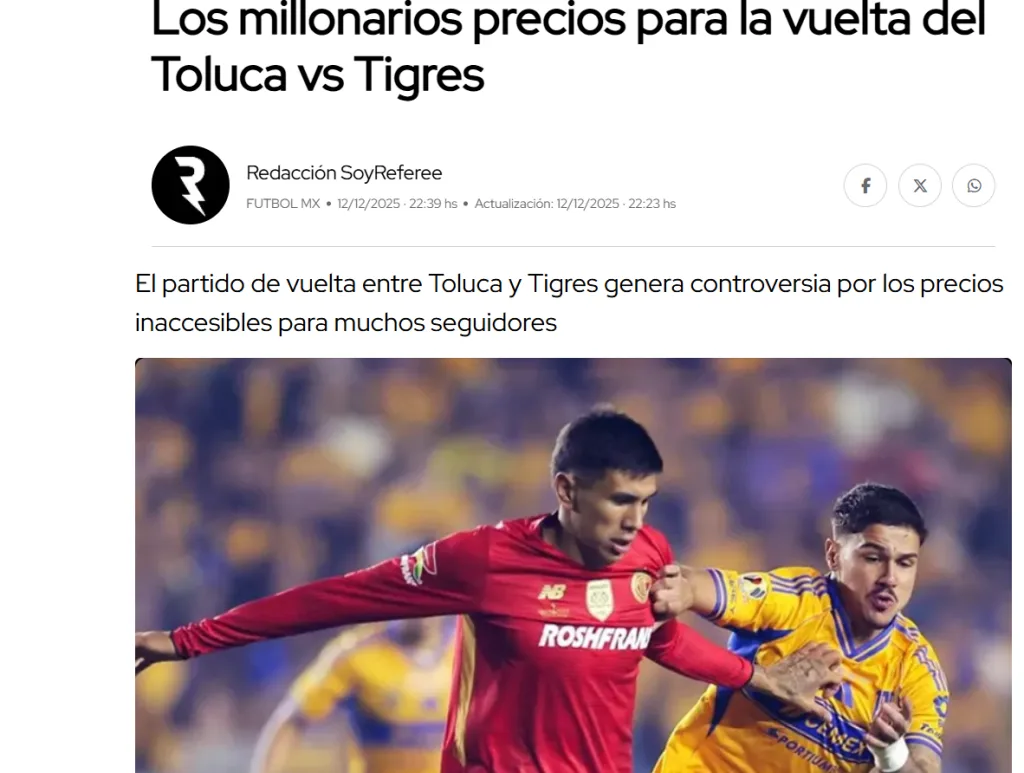1024x773 pixels.
Task: Share the article via WhatsApp
Action: tap(974, 185)
